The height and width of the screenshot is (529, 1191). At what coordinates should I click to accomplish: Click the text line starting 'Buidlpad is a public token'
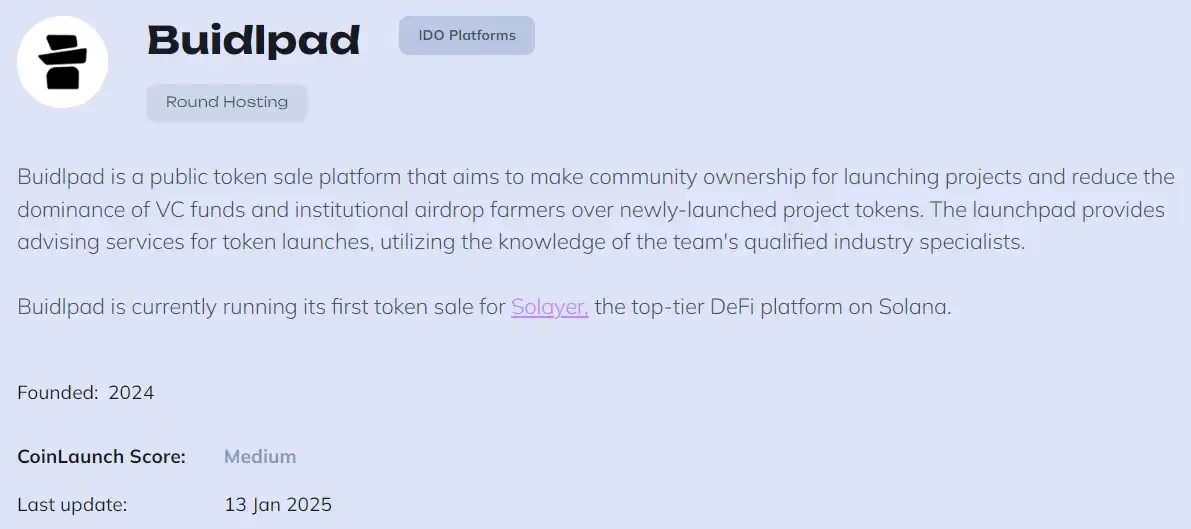595,178
